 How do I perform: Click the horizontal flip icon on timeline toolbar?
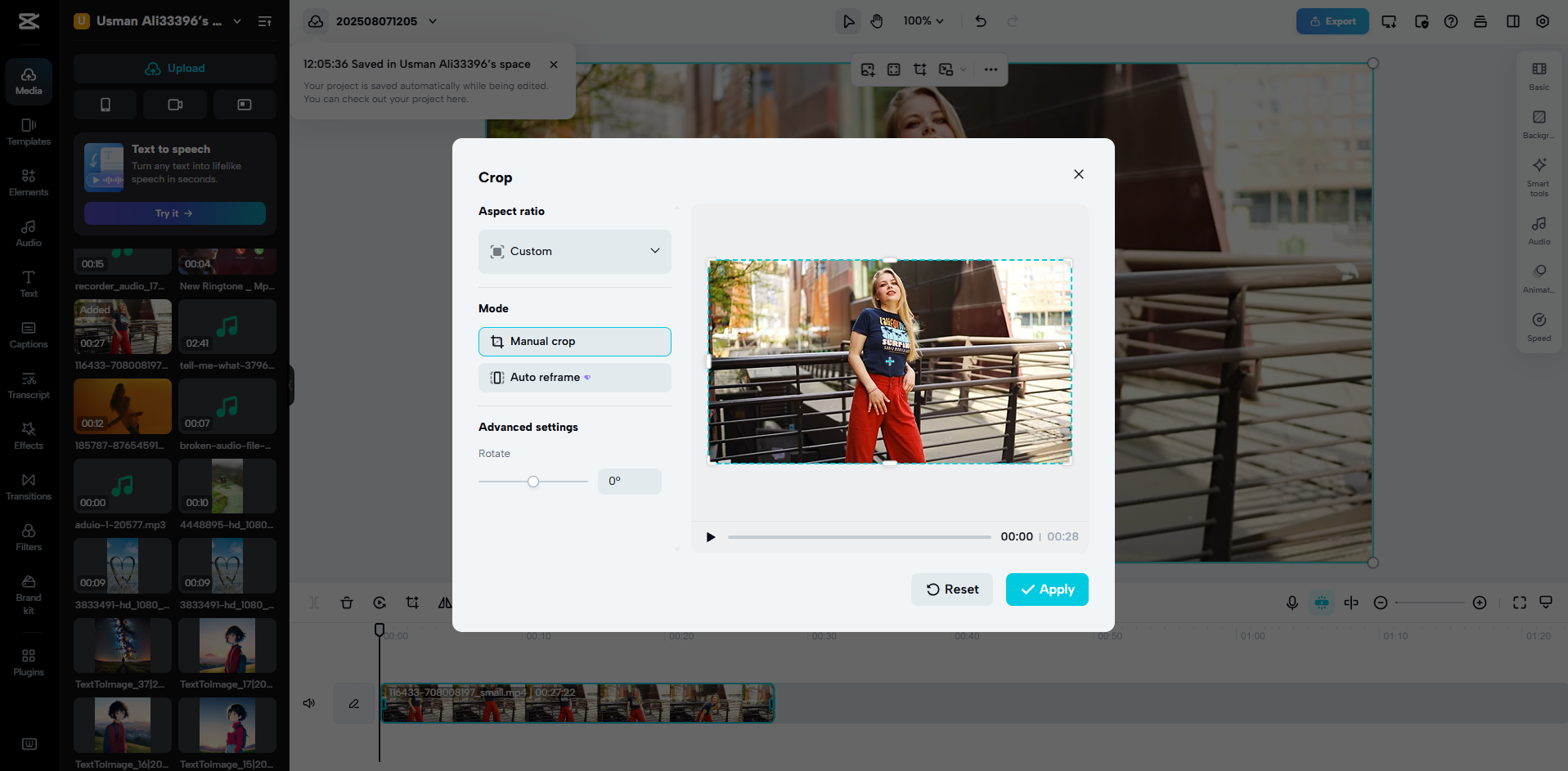point(445,603)
